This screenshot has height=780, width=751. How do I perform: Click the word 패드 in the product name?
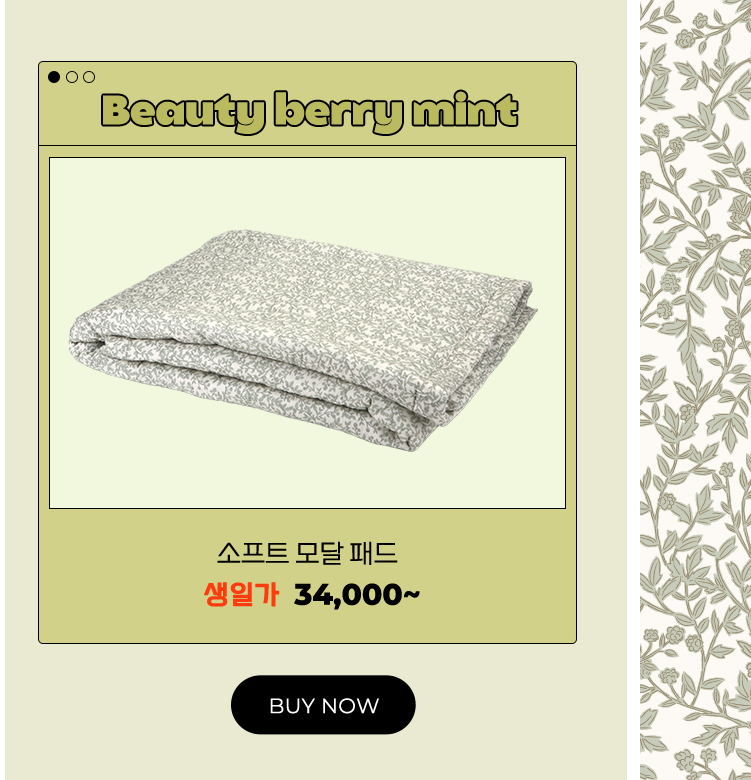click(x=374, y=553)
